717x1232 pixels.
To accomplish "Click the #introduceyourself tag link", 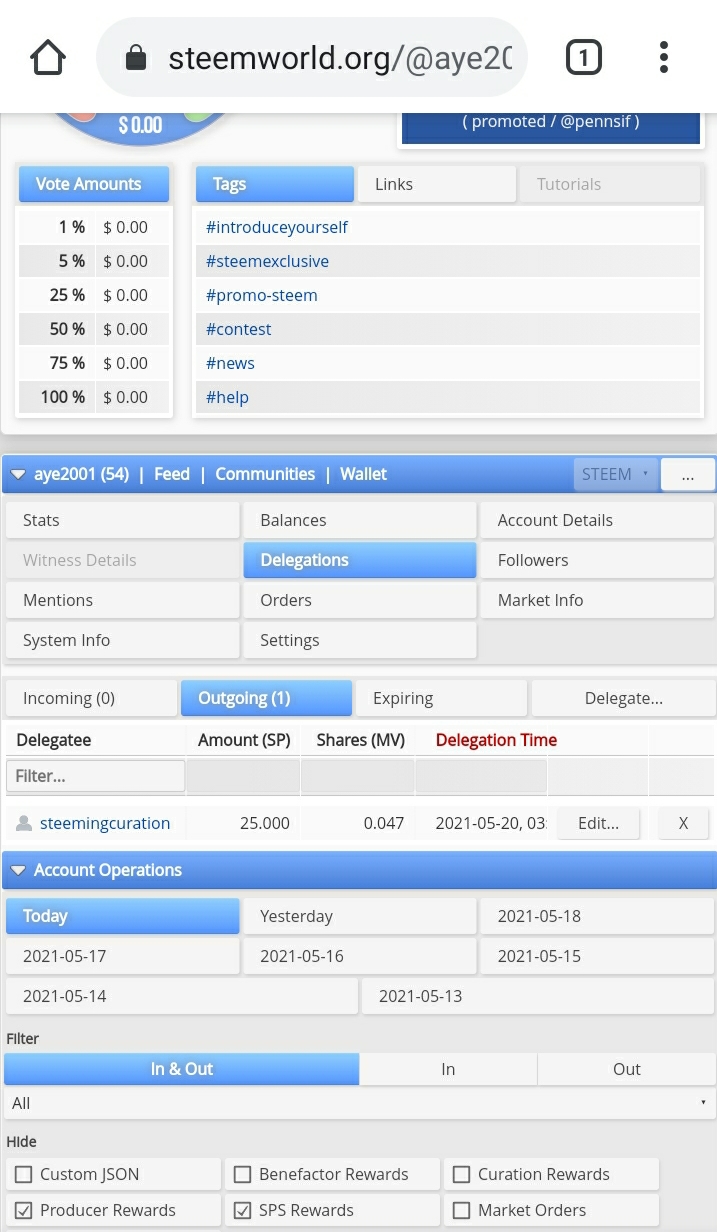I will pos(277,227).
